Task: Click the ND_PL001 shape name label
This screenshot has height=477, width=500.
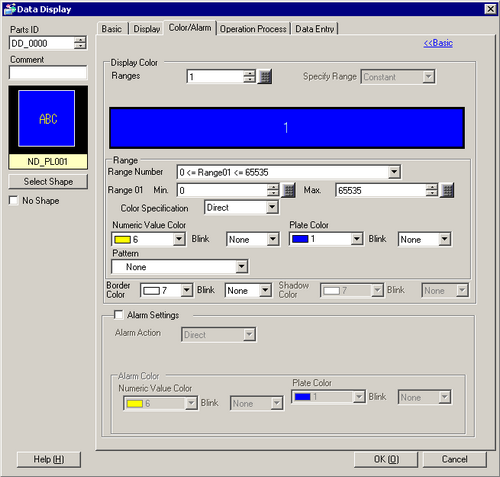Action: (x=48, y=162)
